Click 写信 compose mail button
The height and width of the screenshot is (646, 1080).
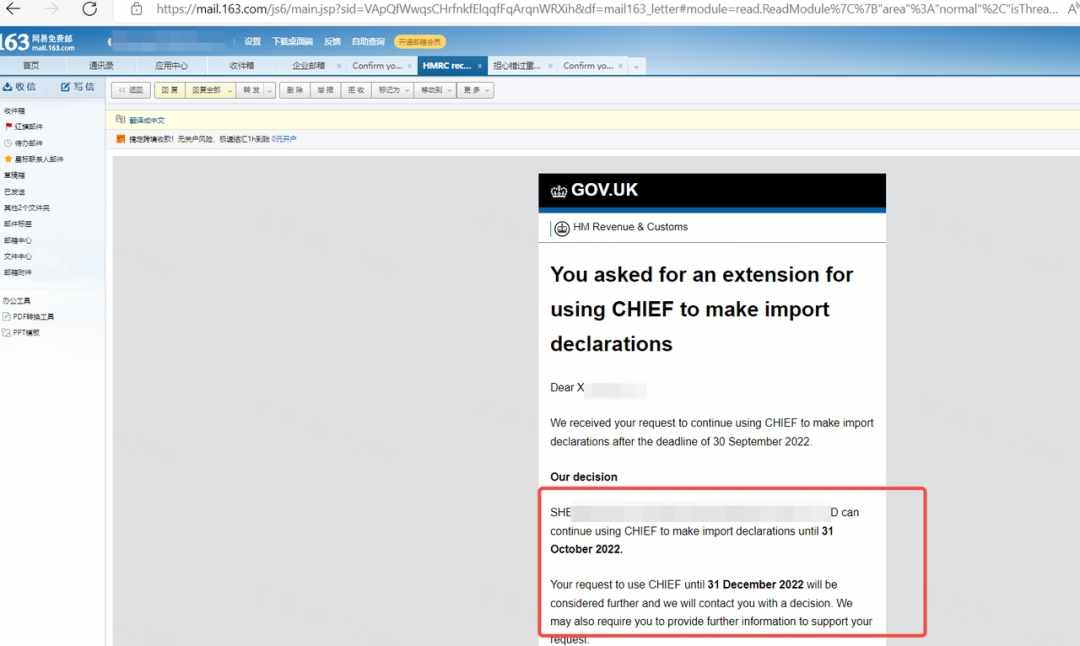[x=77, y=87]
